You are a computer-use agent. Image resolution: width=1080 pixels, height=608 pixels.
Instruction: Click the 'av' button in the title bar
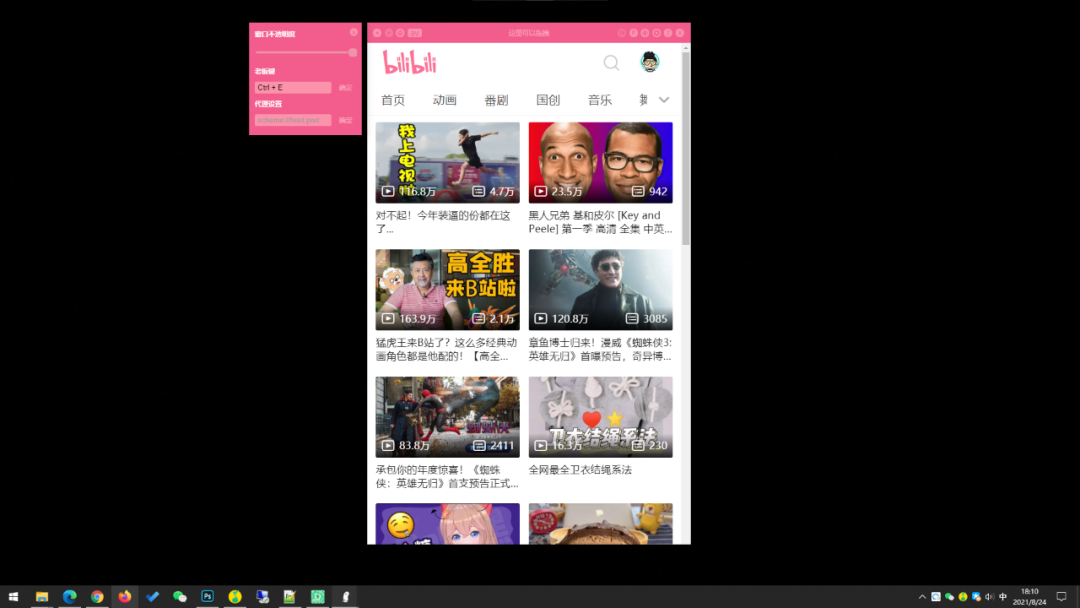[415, 33]
